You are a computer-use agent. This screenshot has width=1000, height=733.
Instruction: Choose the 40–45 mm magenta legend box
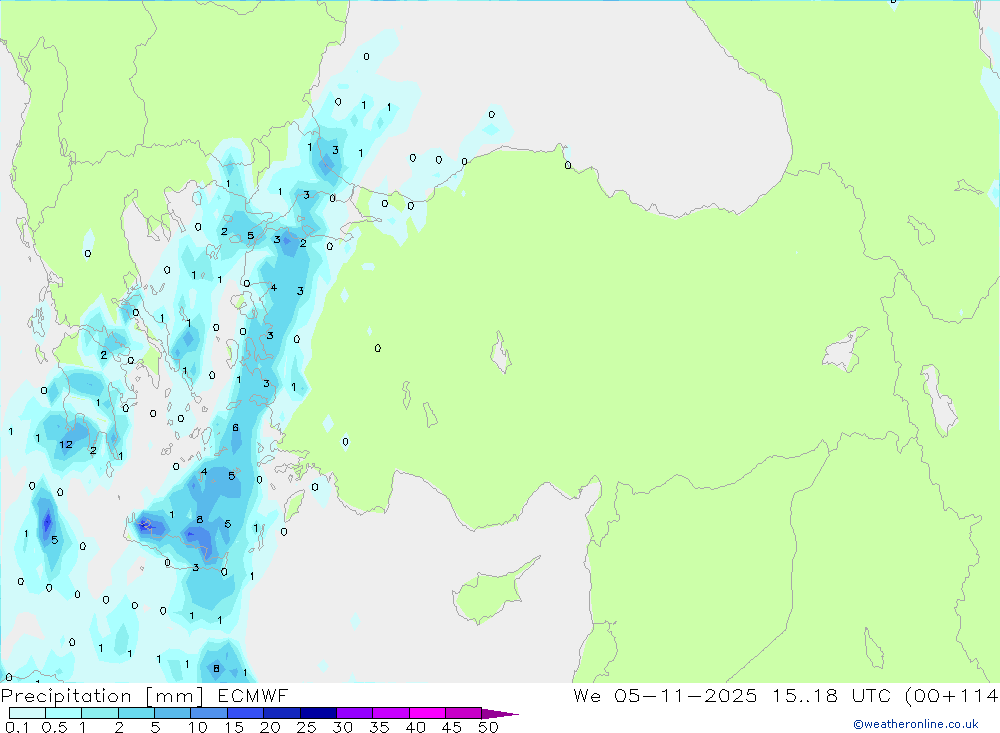pos(427,713)
